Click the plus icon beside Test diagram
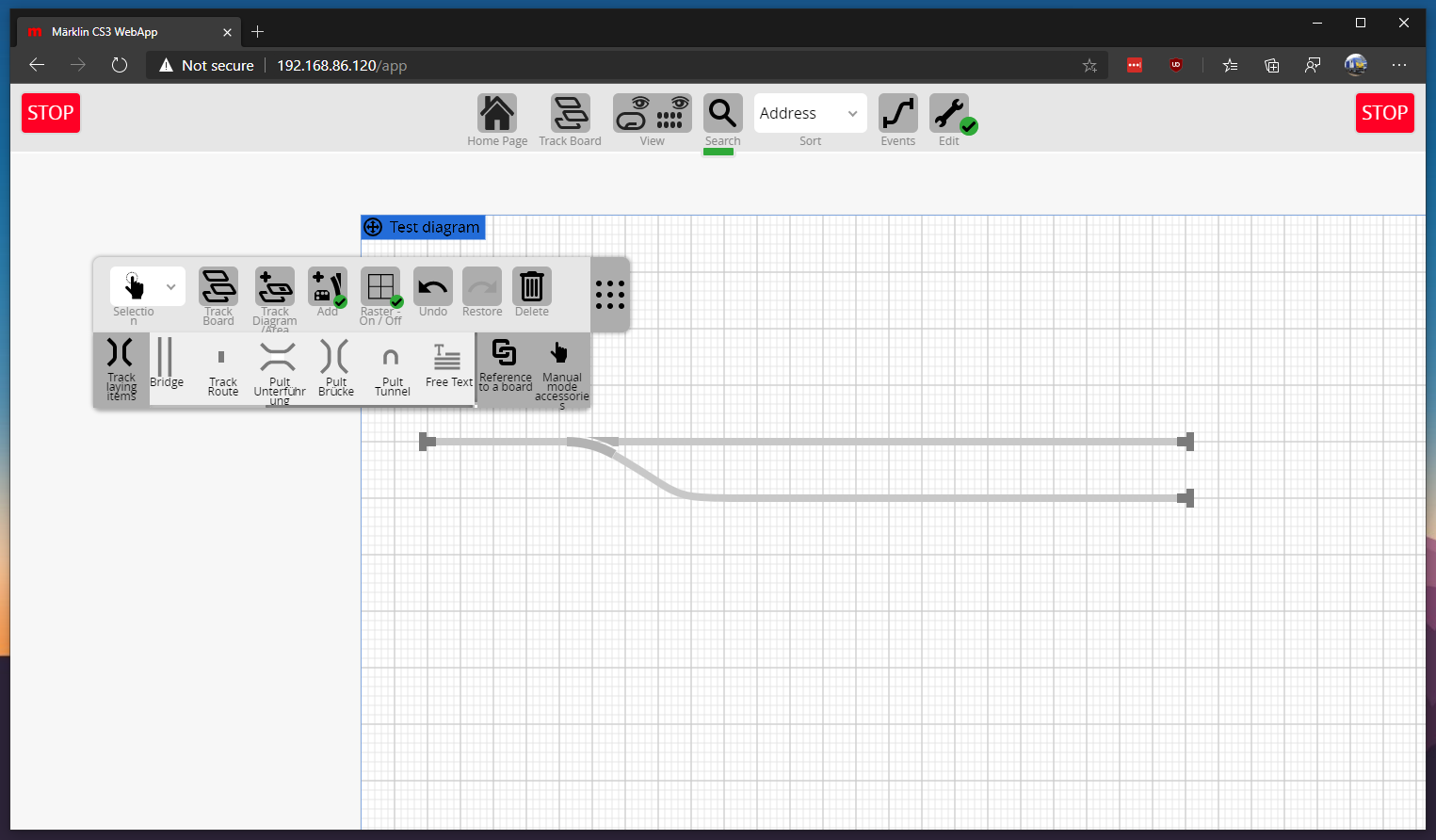The image size is (1436, 840). click(x=374, y=227)
